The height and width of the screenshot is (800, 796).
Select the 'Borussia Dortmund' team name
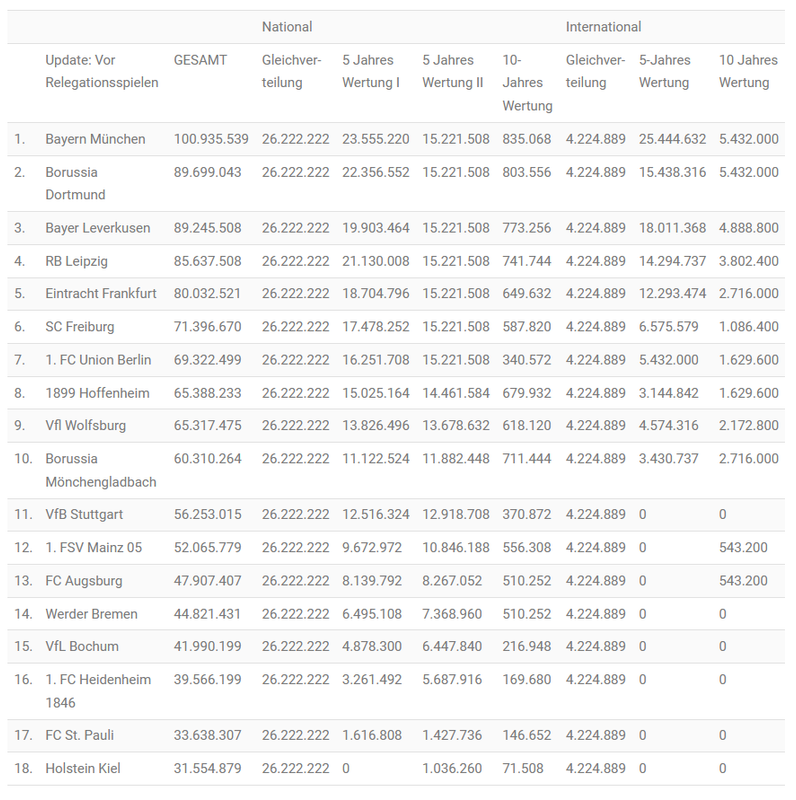pos(76,184)
